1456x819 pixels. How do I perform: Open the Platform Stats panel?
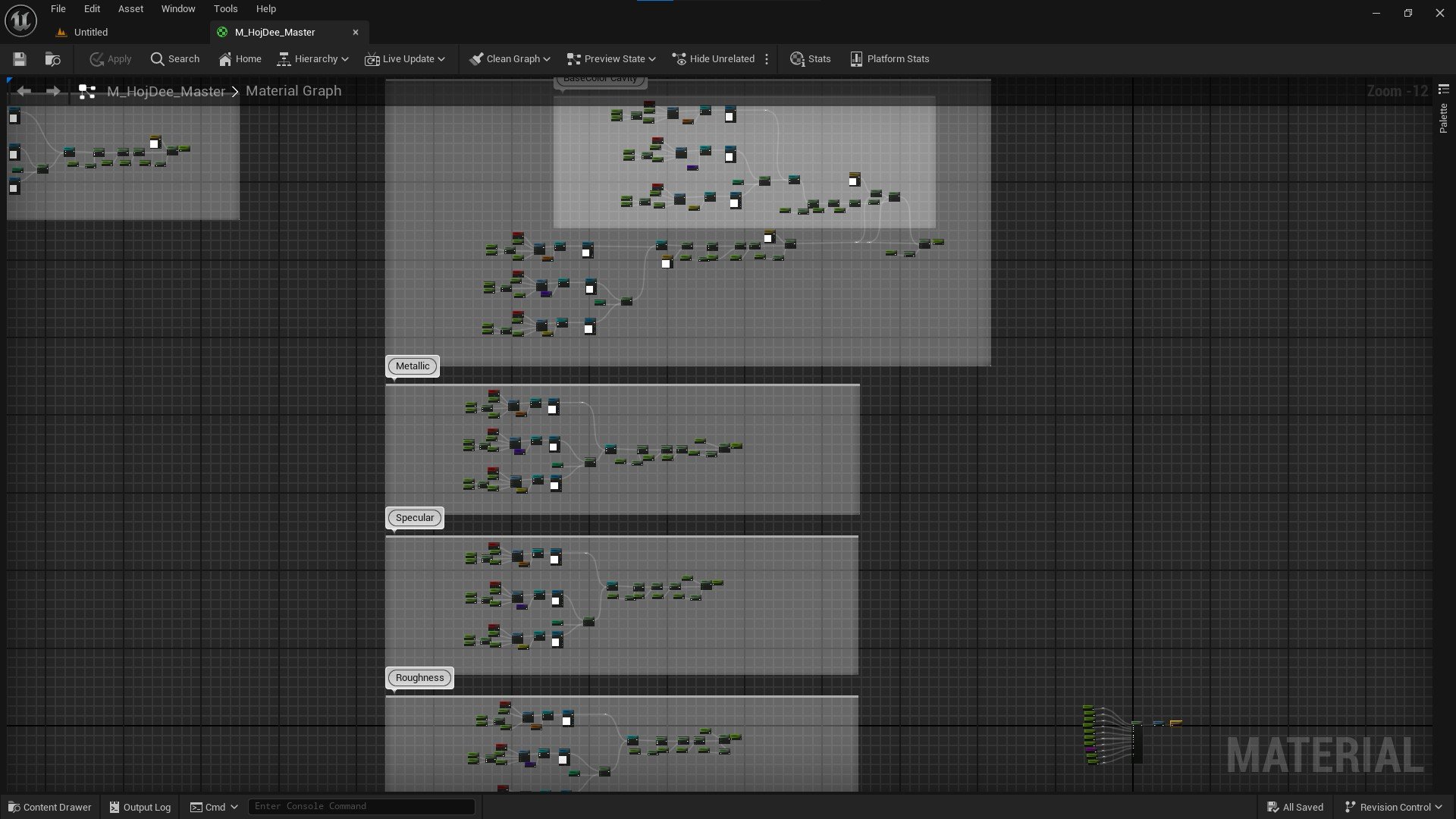tap(890, 59)
